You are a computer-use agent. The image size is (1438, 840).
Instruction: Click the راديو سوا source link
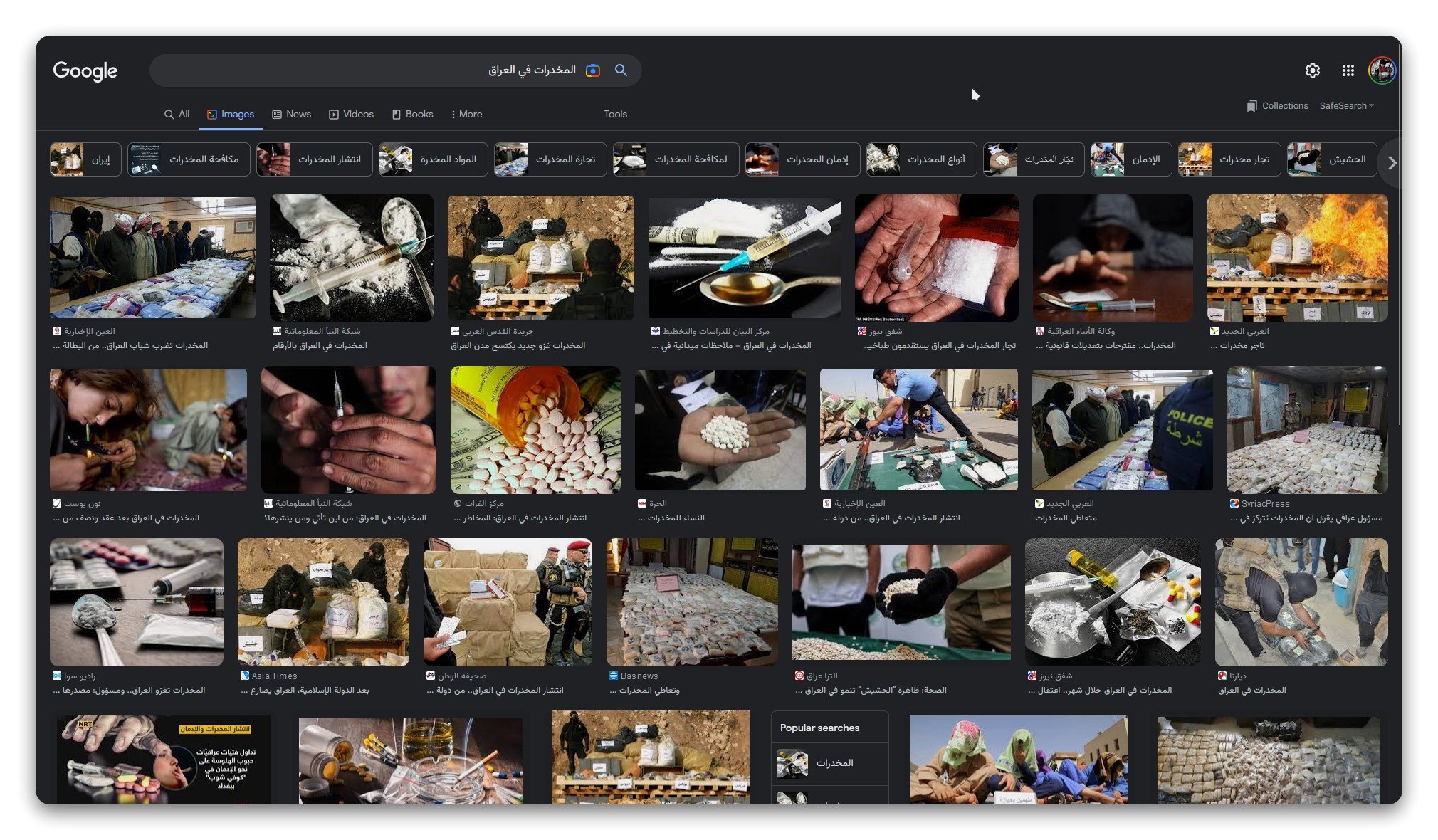click(x=73, y=676)
